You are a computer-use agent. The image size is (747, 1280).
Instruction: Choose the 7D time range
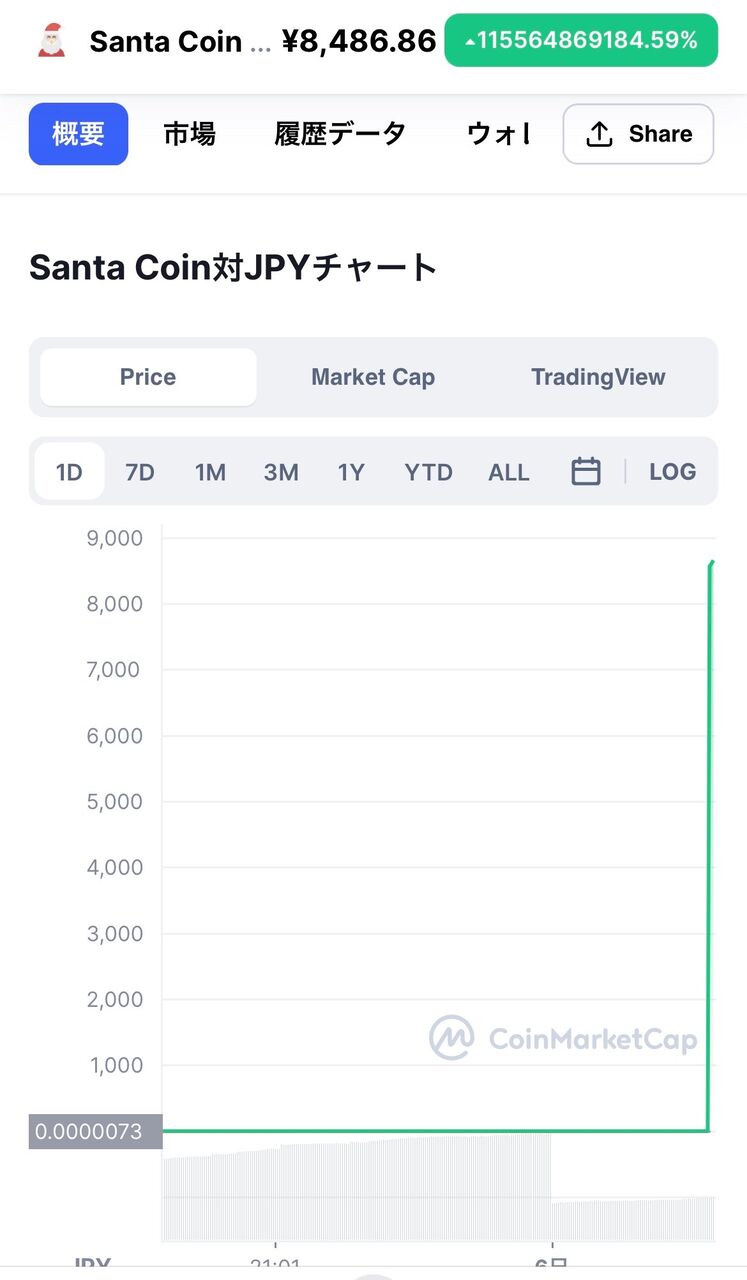(140, 471)
